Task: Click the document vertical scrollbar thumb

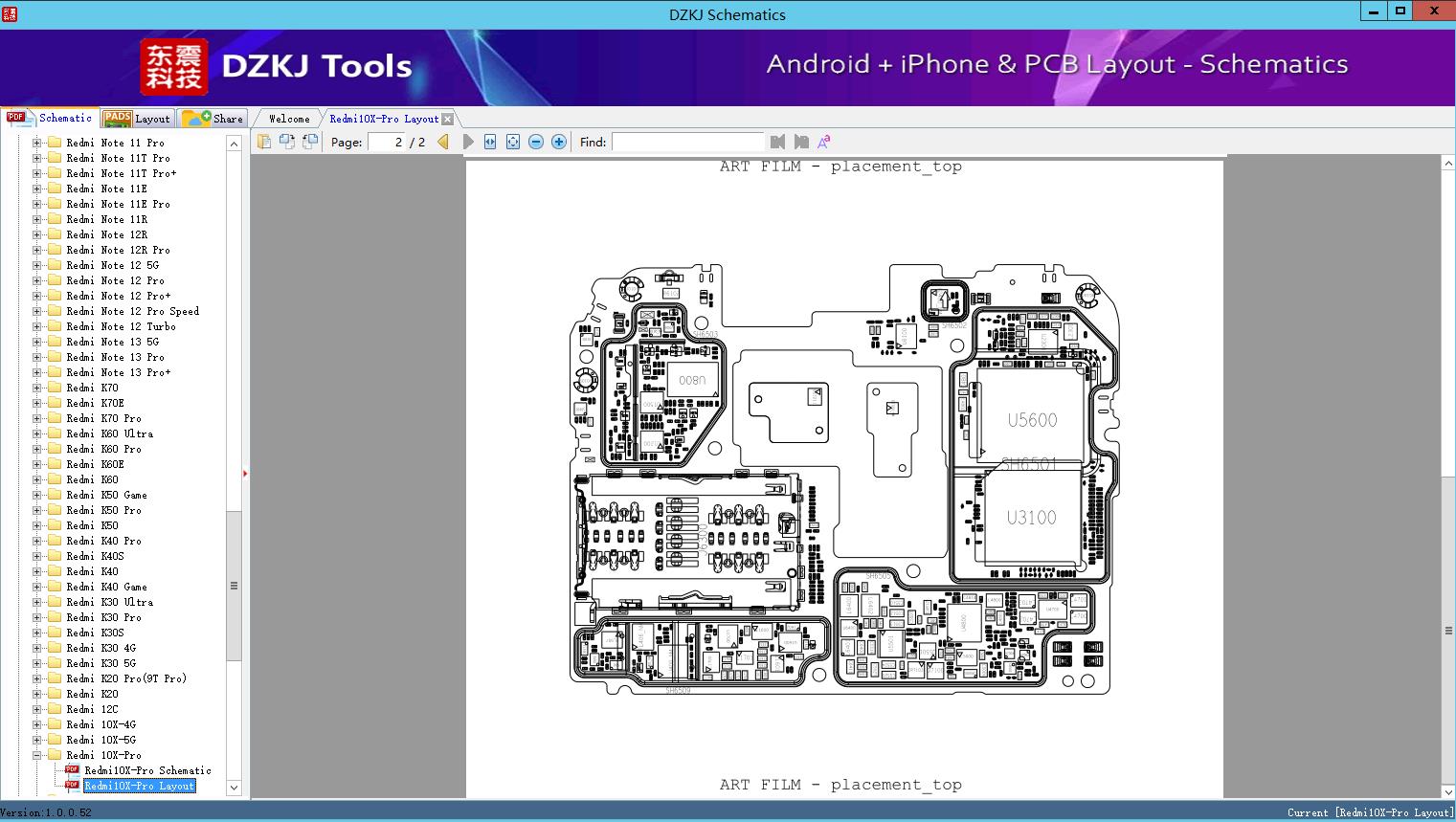Action: click(1448, 632)
